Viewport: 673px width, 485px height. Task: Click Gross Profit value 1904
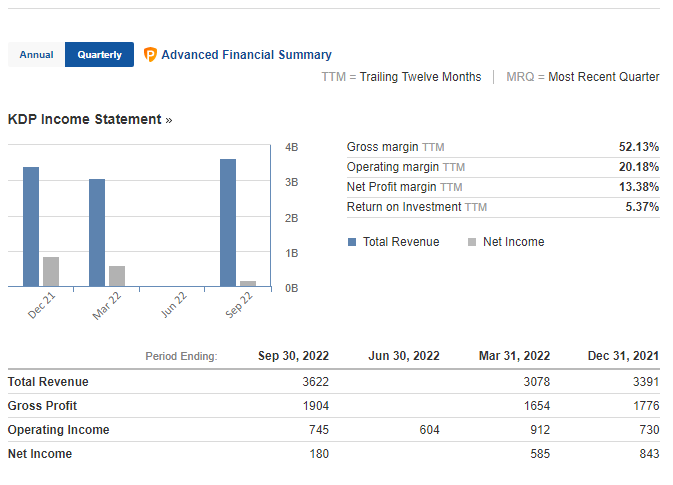point(316,406)
